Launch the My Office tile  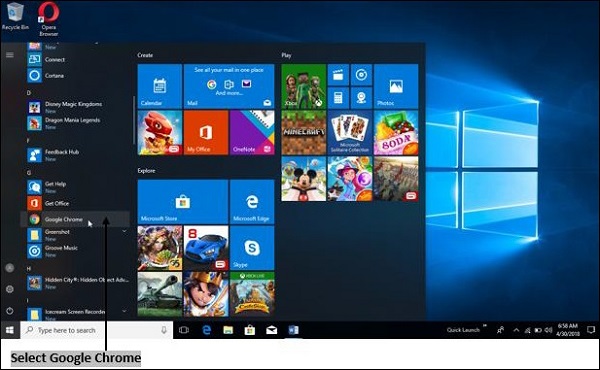point(206,132)
